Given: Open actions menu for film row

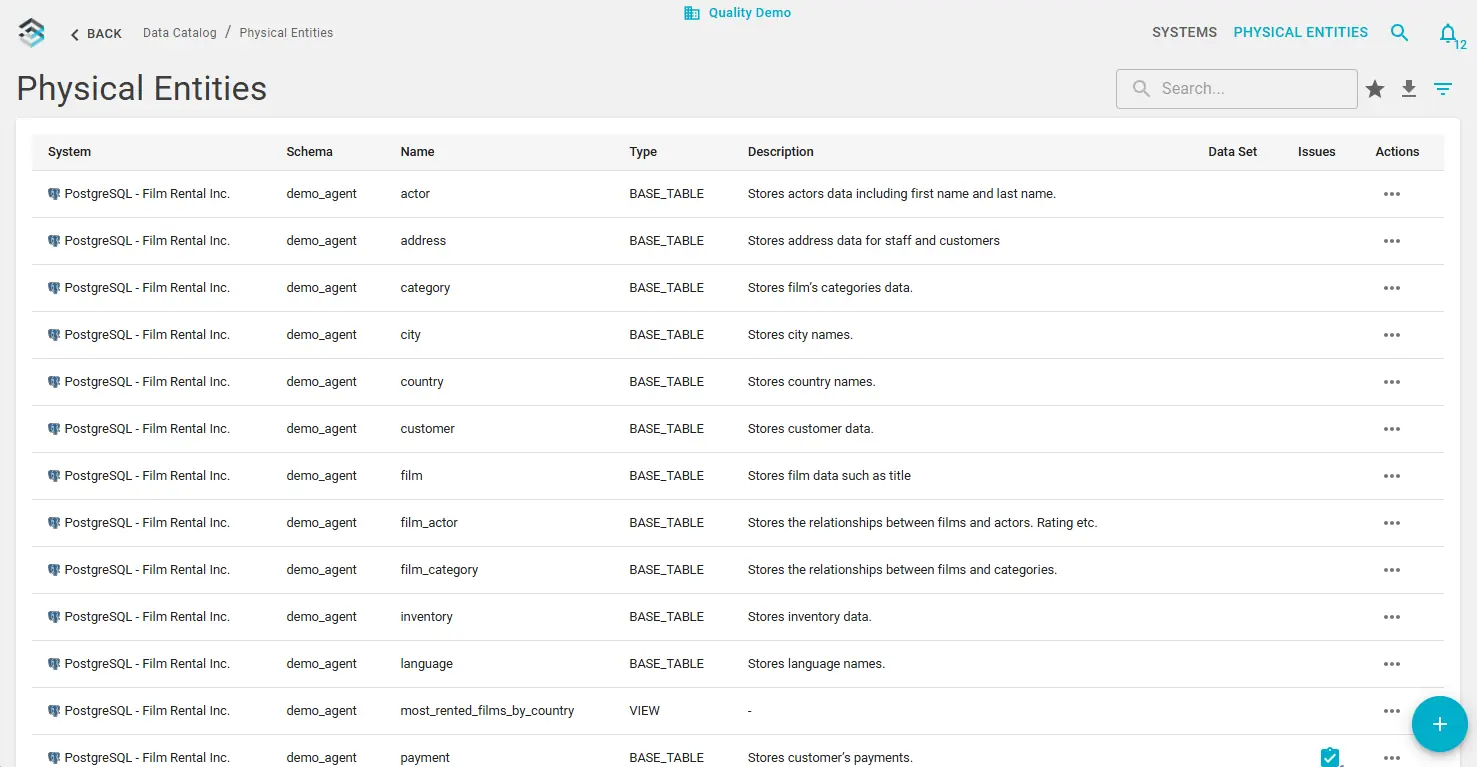Looking at the screenshot, I should coord(1391,476).
